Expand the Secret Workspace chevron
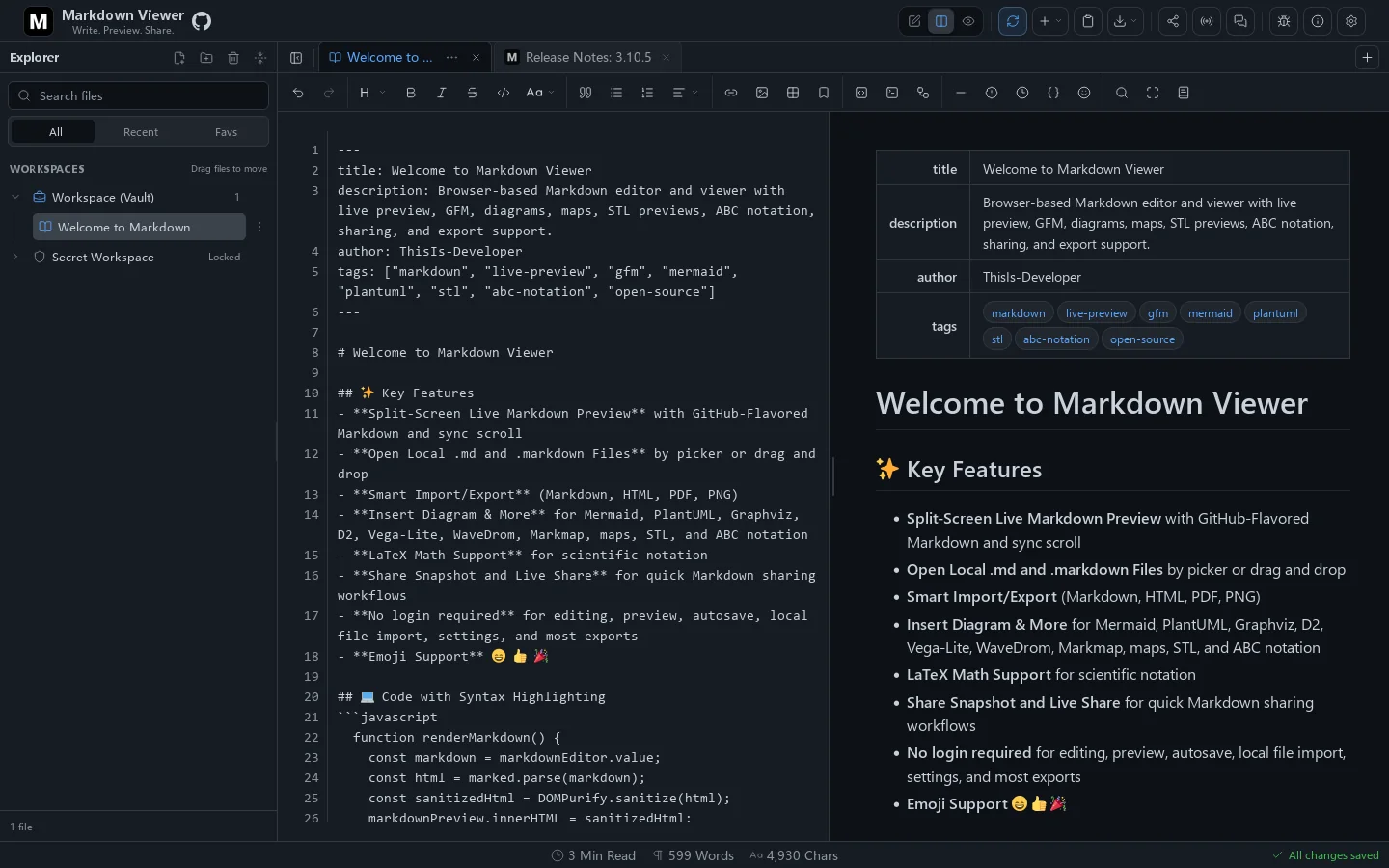1389x868 pixels. click(x=15, y=258)
